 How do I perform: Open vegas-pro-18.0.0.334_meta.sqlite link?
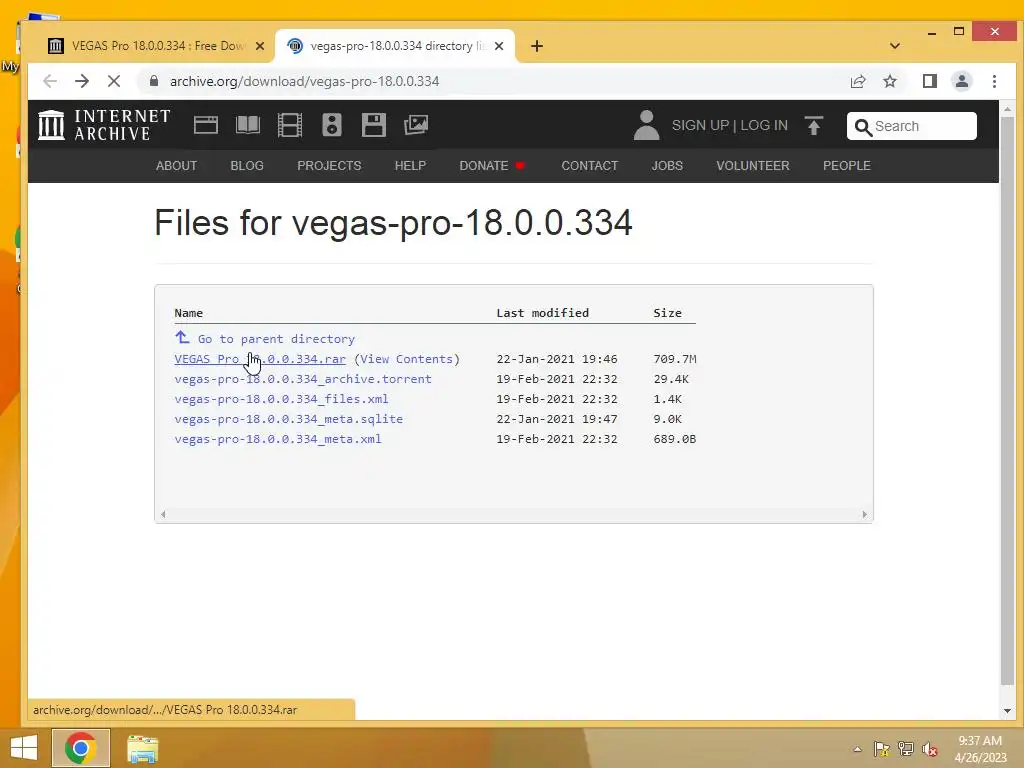tap(289, 419)
